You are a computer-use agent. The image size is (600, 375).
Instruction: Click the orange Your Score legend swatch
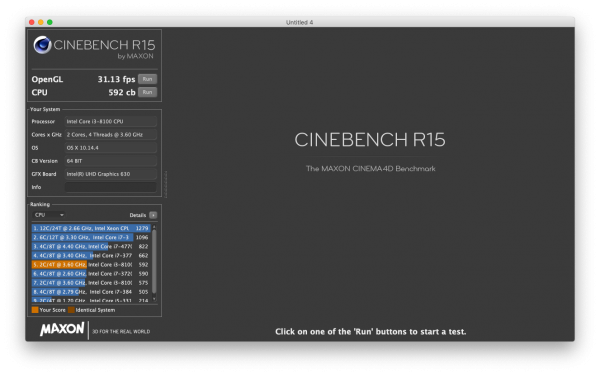pyautogui.click(x=35, y=310)
